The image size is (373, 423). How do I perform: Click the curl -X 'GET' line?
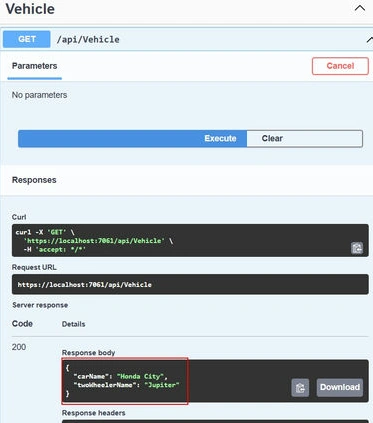[x=45, y=232]
